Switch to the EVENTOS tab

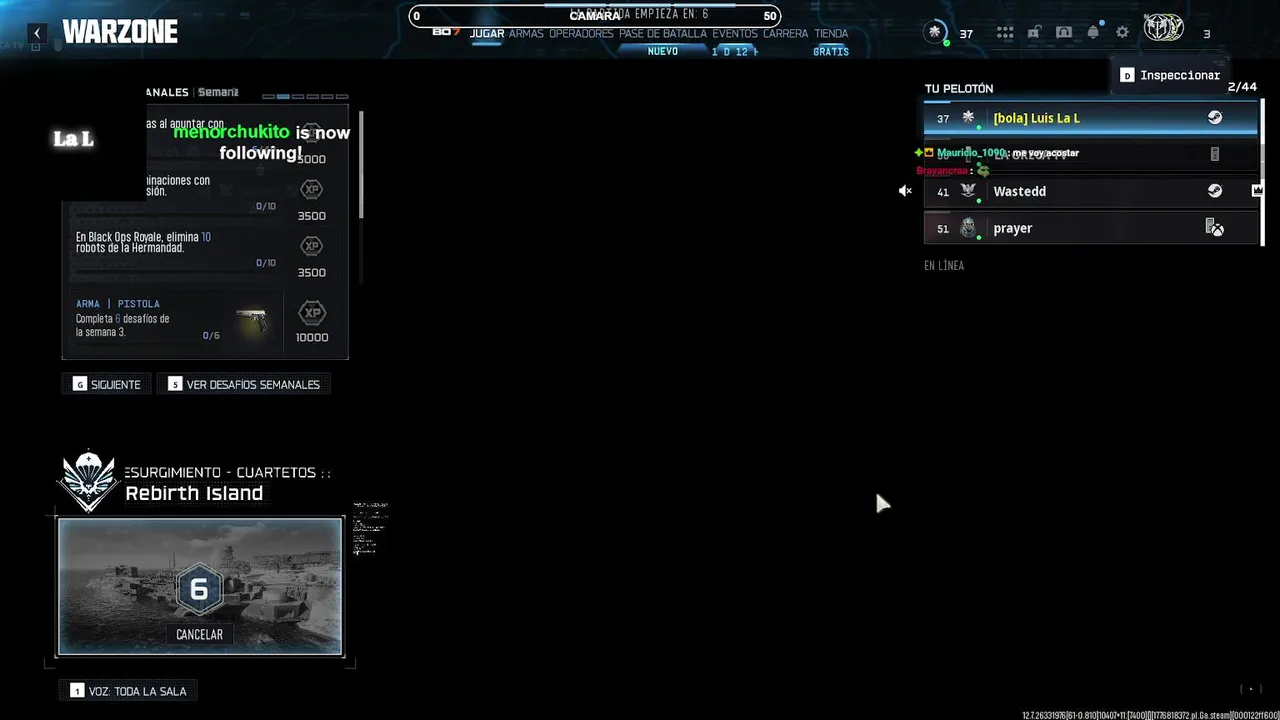[735, 34]
